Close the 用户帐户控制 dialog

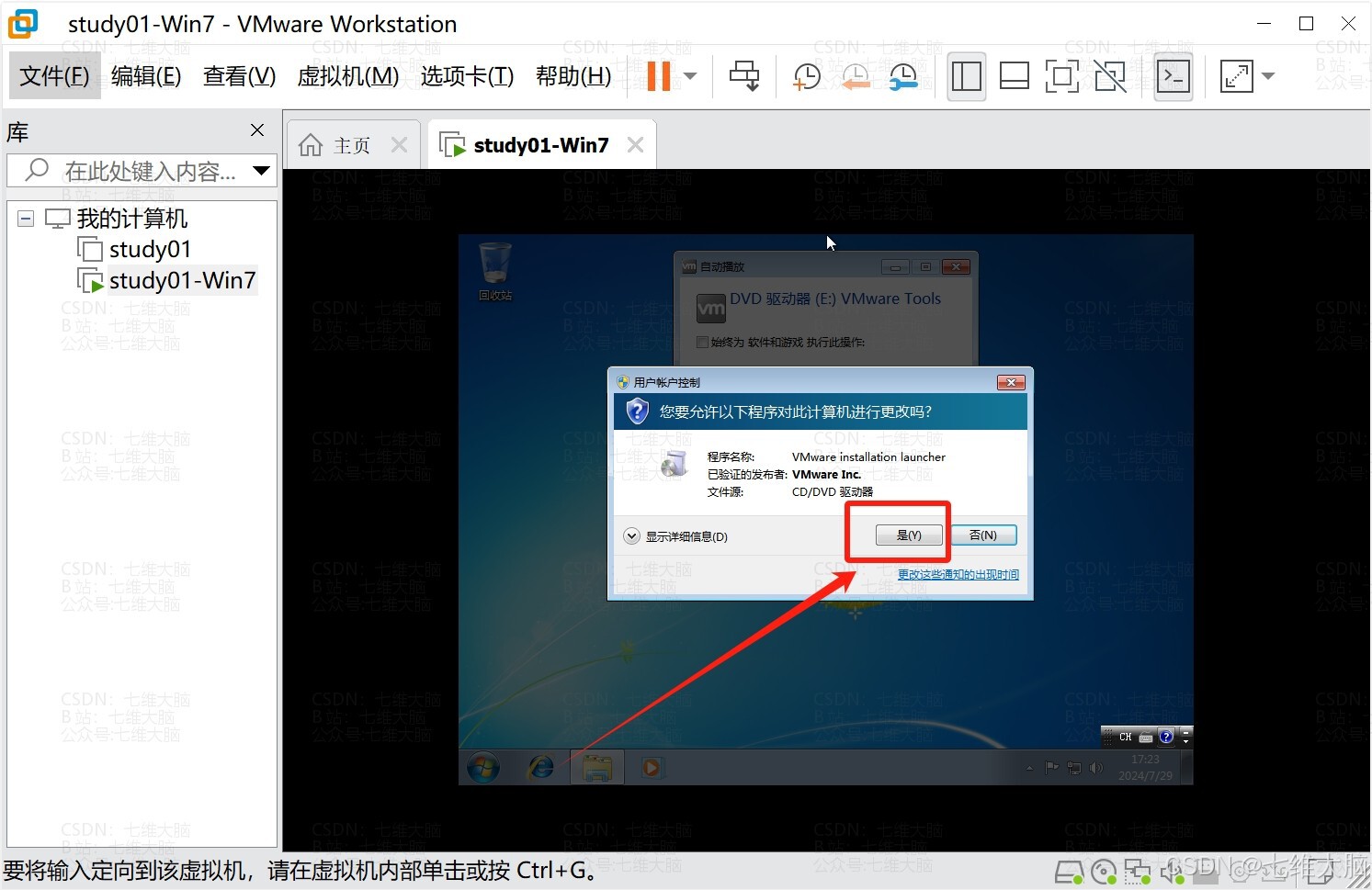(1010, 383)
